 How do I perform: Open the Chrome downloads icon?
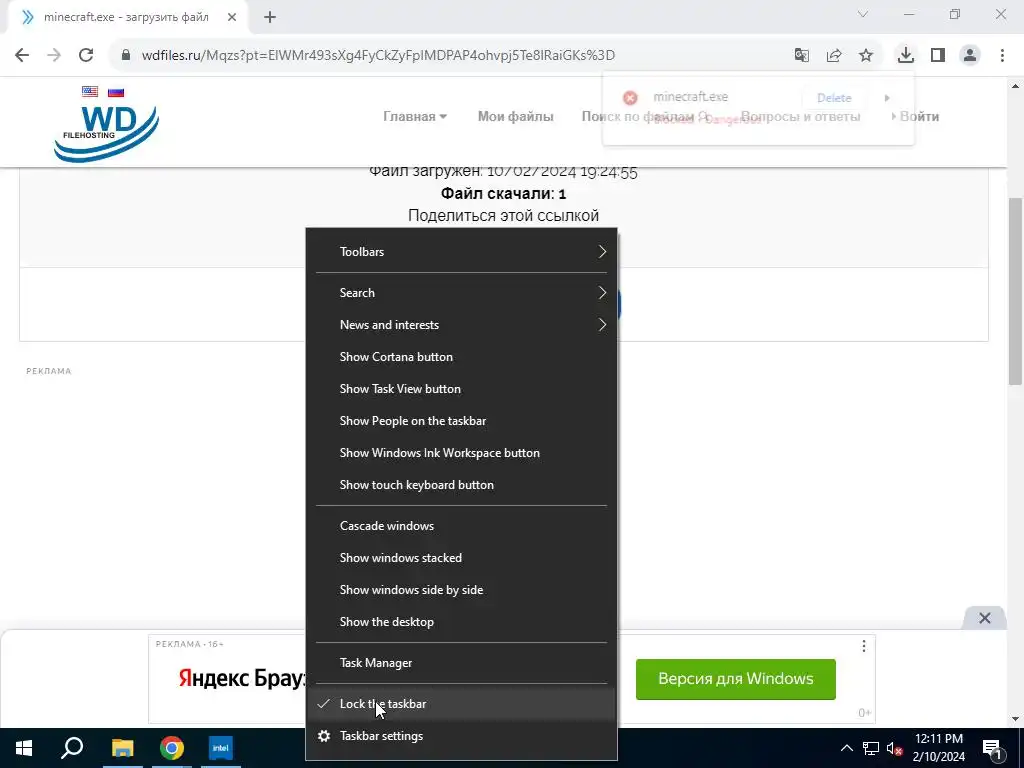[906, 56]
